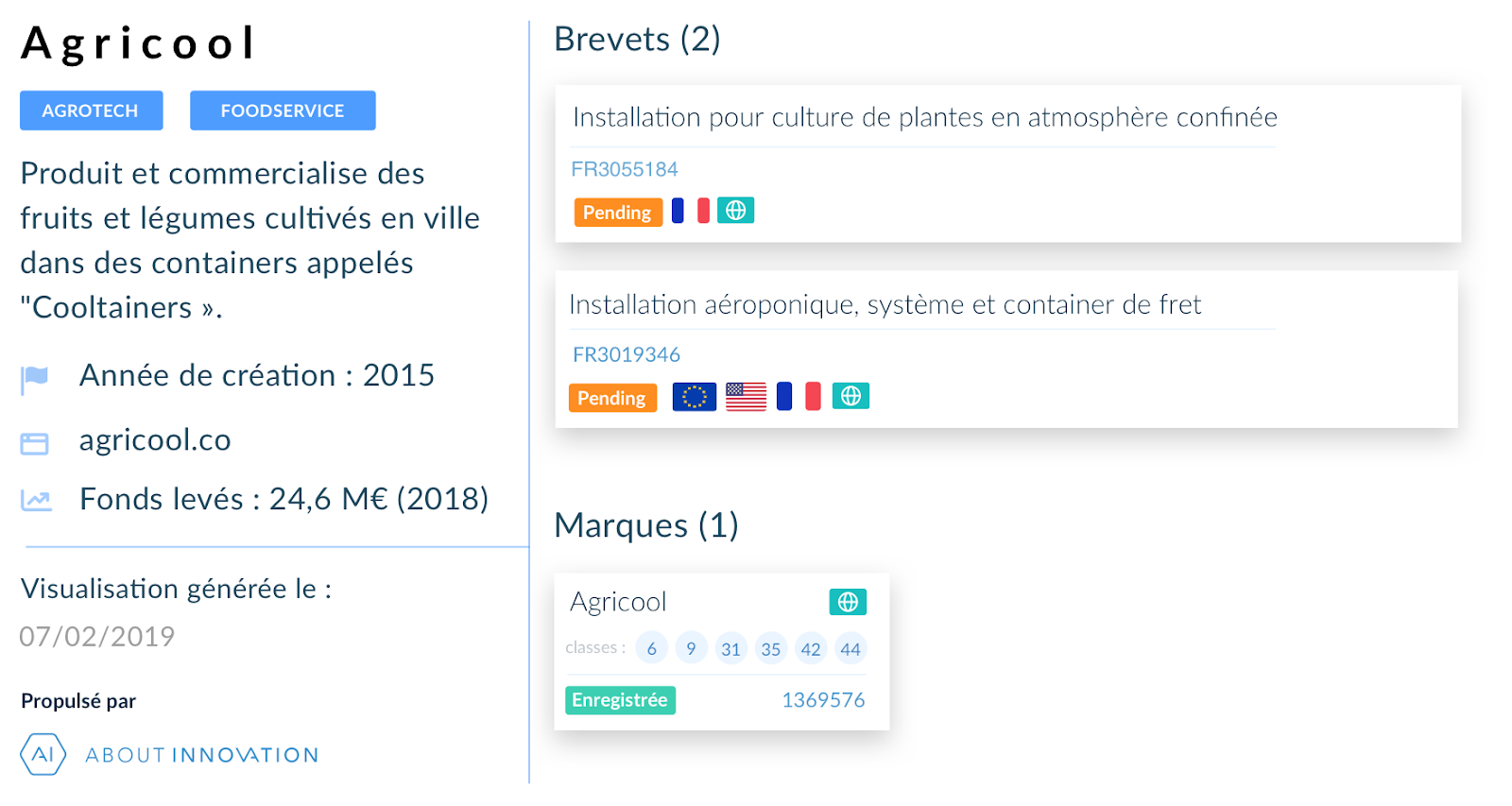Click the flag icon beside Année de création
This screenshot has width=1512, height=806.
pos(35,379)
